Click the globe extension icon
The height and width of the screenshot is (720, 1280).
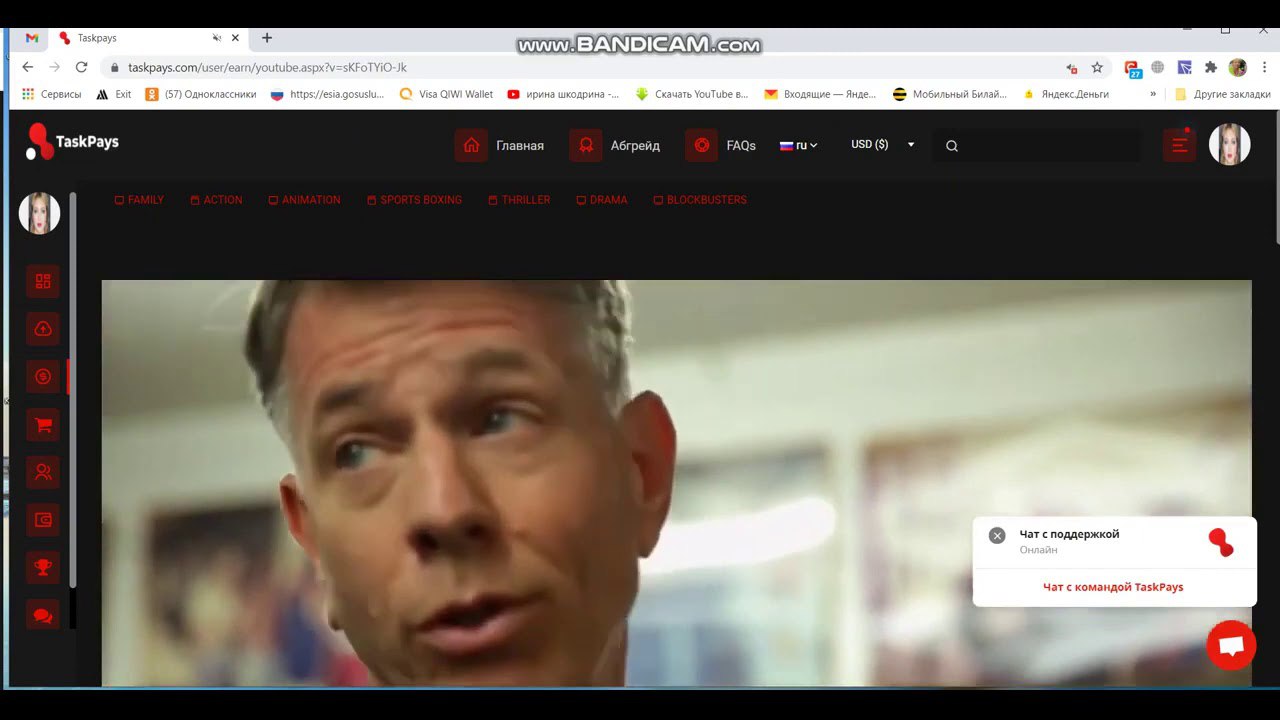point(1158,67)
